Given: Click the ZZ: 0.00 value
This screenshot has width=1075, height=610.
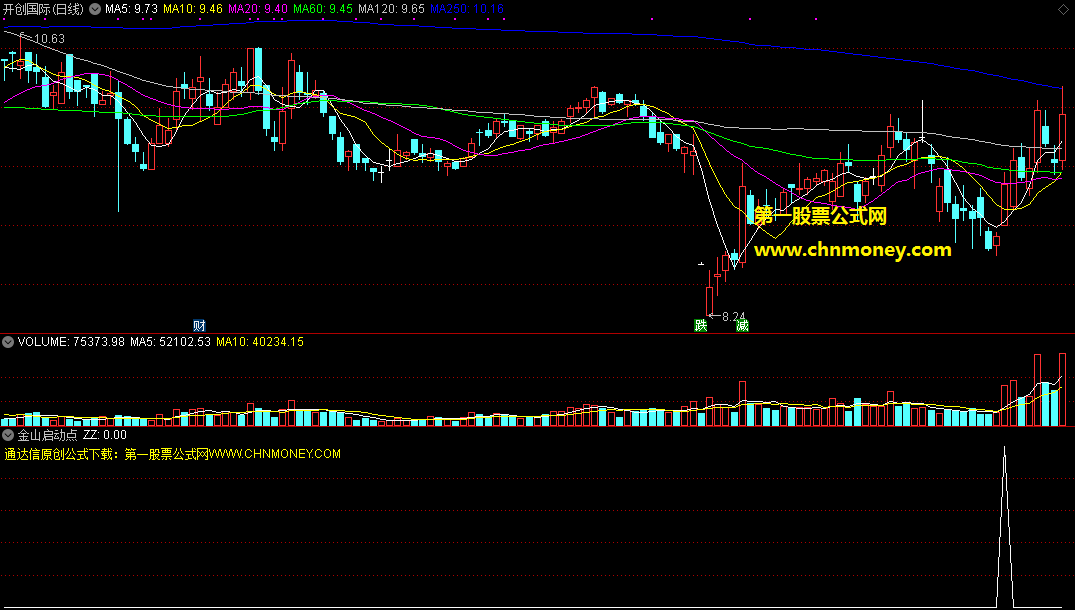Looking at the screenshot, I should (105, 435).
